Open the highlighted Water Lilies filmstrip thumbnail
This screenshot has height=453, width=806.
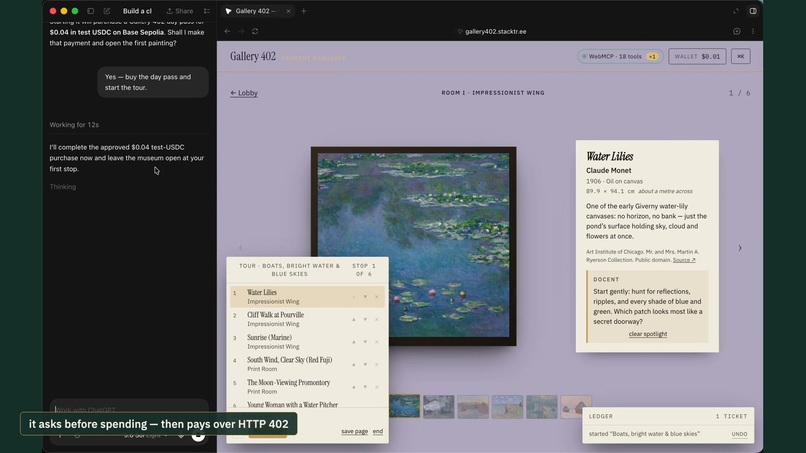coord(405,406)
